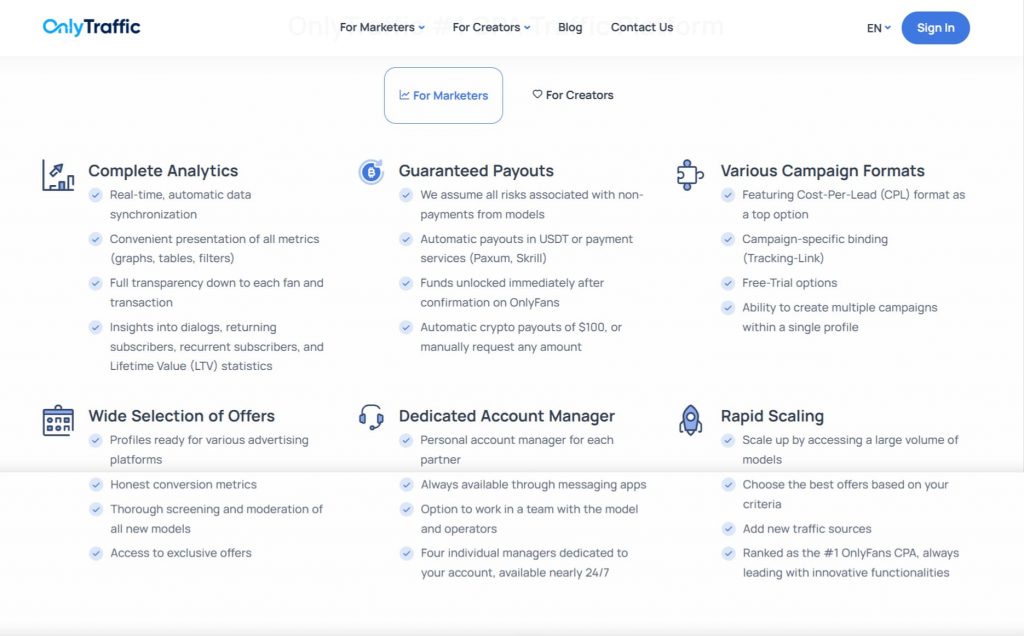Click the Dedicated Account Manager headset icon
The width and height of the screenshot is (1024, 636).
[x=371, y=417]
